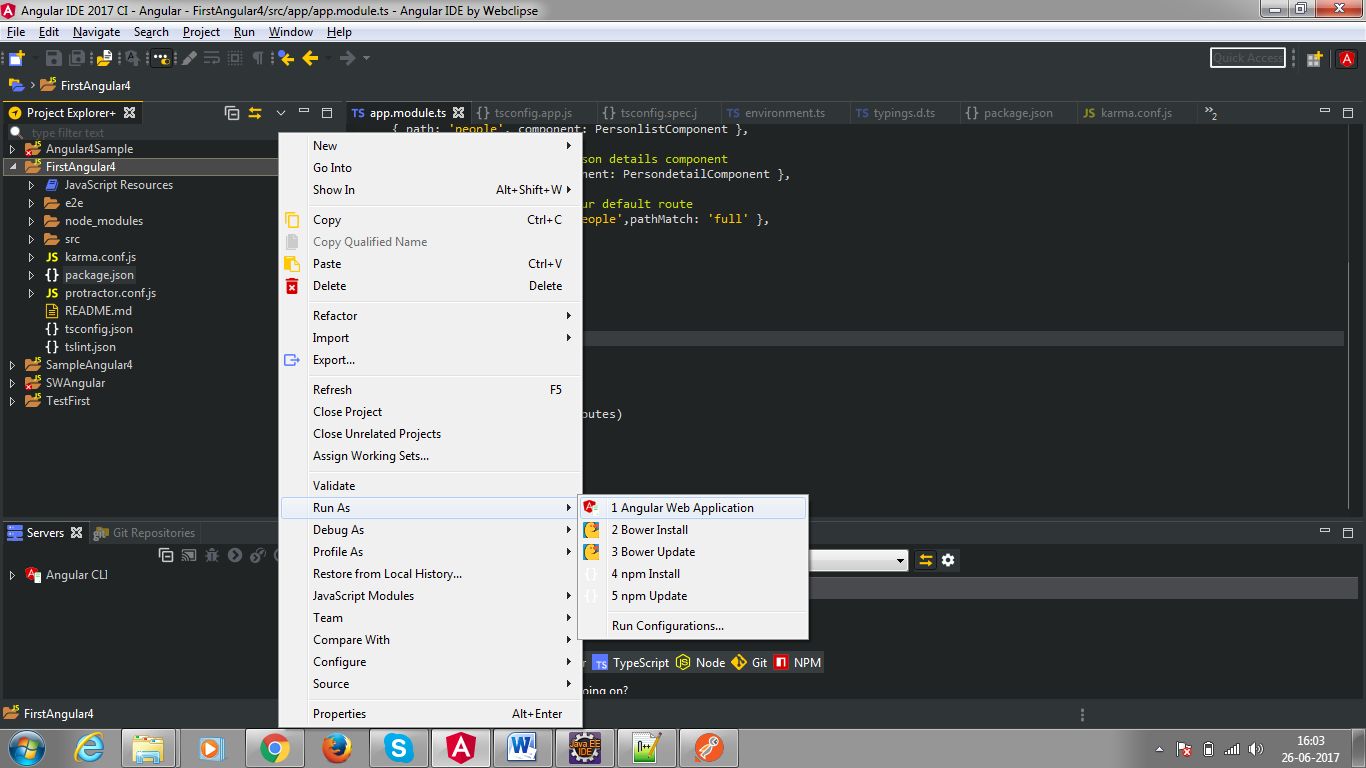Choose 4 npm Install

click(x=692, y=574)
